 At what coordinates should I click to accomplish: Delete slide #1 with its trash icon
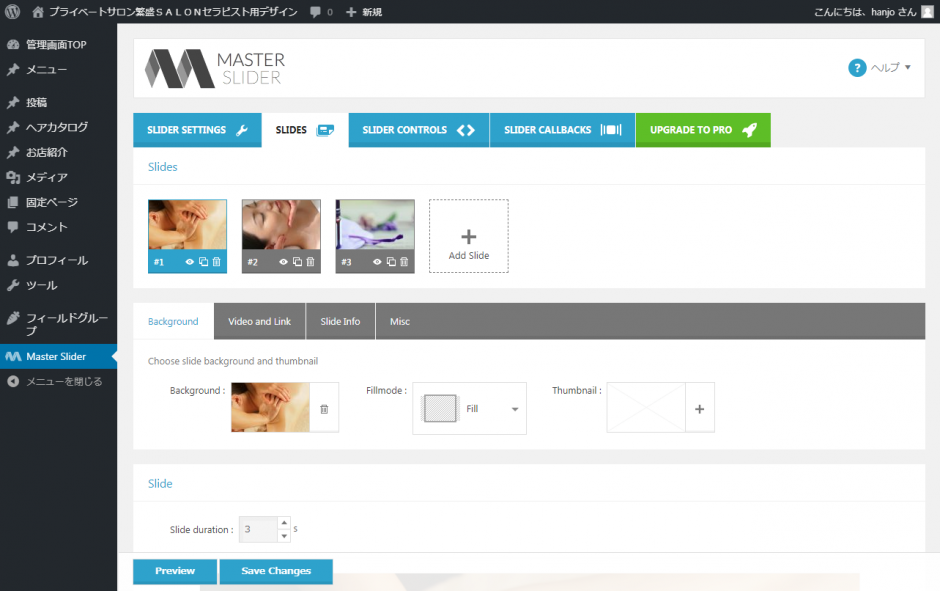(217, 262)
